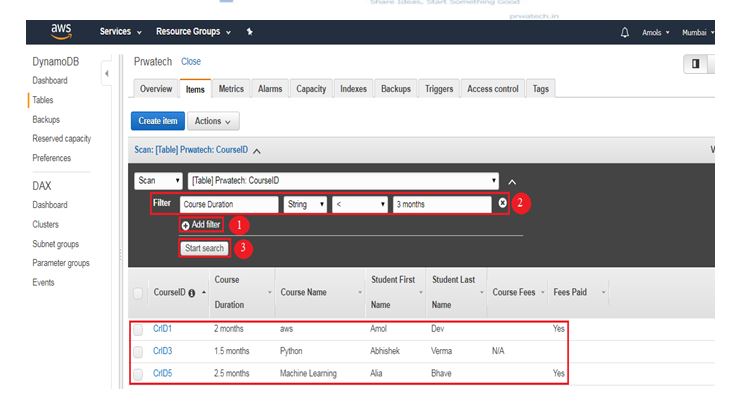Collapse the scan panel with the chevron beside the table dropdown
The image size is (748, 401).
pyautogui.click(x=512, y=182)
